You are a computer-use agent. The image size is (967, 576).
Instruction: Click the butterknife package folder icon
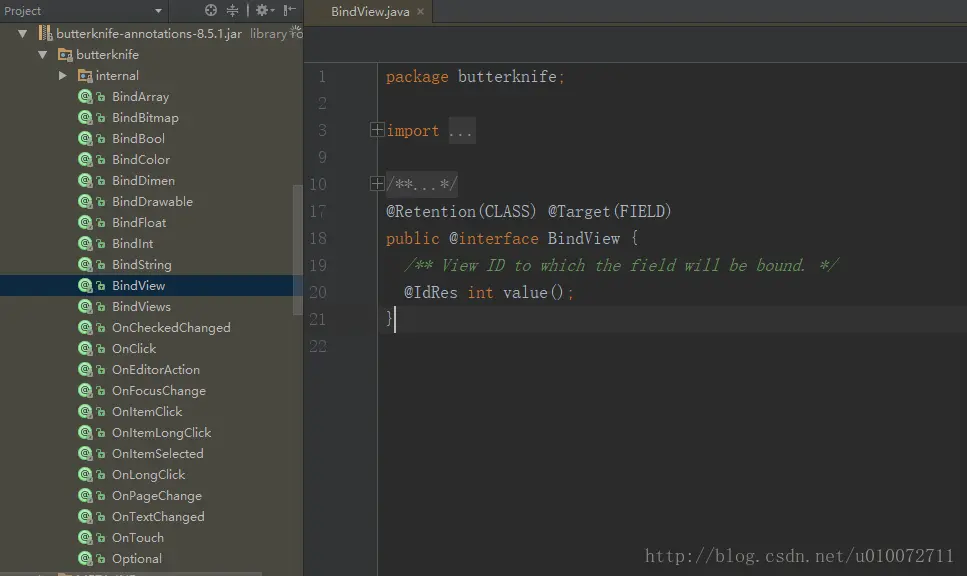(65, 54)
